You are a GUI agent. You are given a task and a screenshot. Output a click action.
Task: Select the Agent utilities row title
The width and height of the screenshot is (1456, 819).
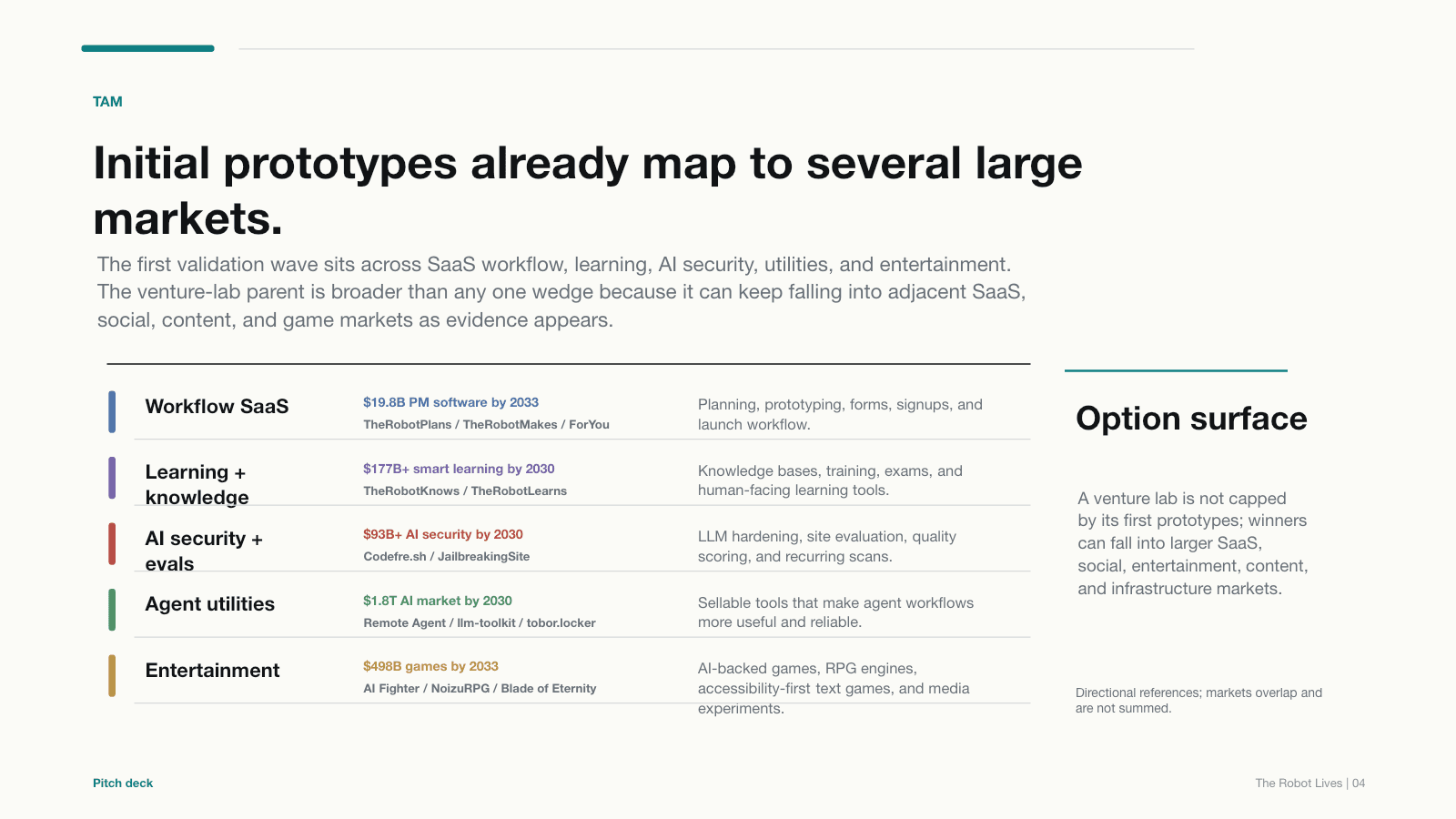[x=210, y=604]
